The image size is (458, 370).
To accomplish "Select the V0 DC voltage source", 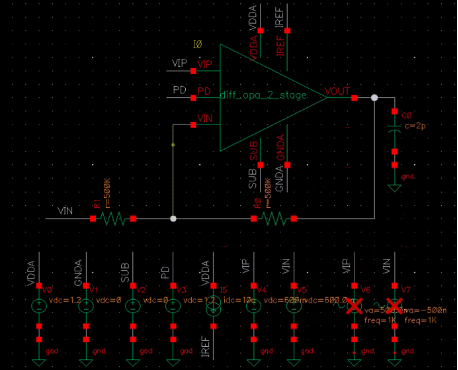I will click(x=39, y=306).
